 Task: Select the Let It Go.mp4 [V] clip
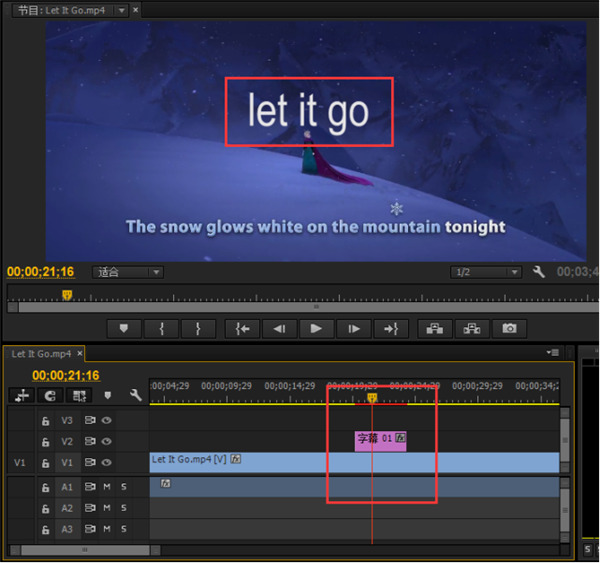click(354, 462)
